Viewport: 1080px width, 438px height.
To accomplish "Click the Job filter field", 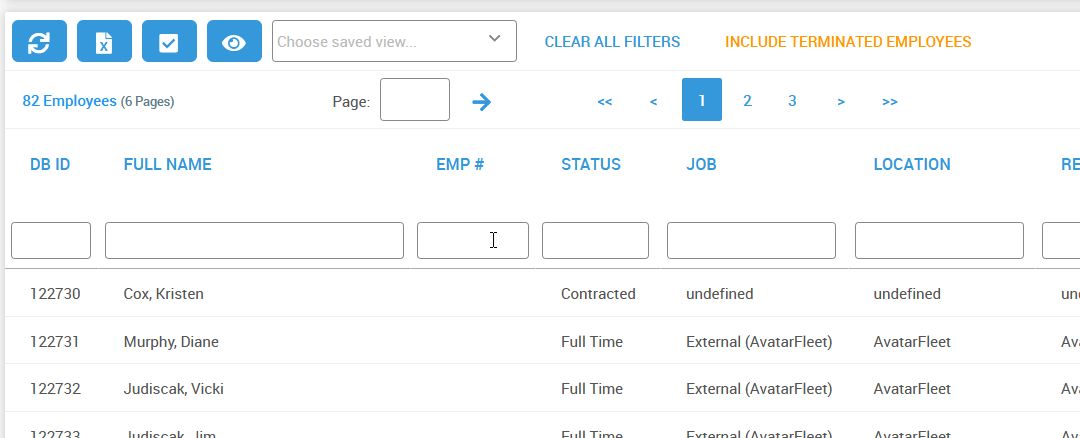I will click(751, 240).
